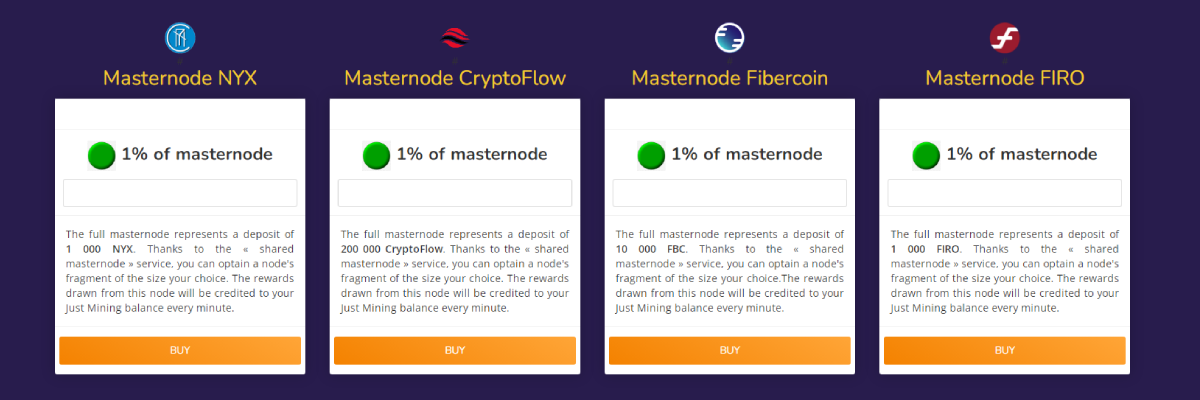Viewport: 1200px width, 400px height.
Task: Click green status dot in CryptoFlow card
Action: click(x=376, y=155)
